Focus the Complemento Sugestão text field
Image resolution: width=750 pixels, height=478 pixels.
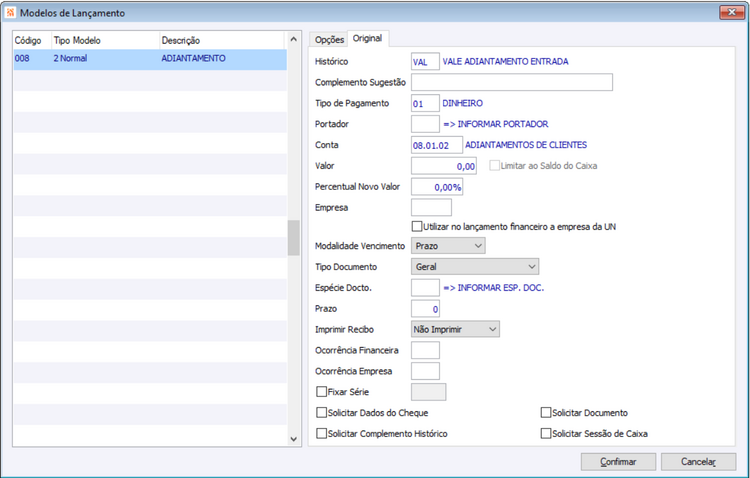(512, 82)
